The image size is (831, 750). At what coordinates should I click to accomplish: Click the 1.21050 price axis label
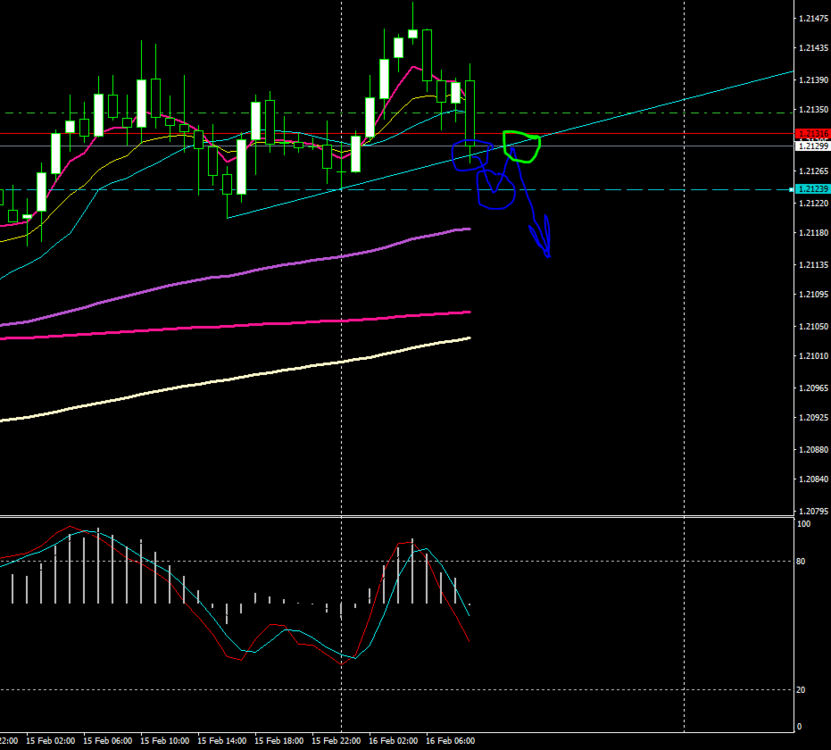(x=814, y=327)
